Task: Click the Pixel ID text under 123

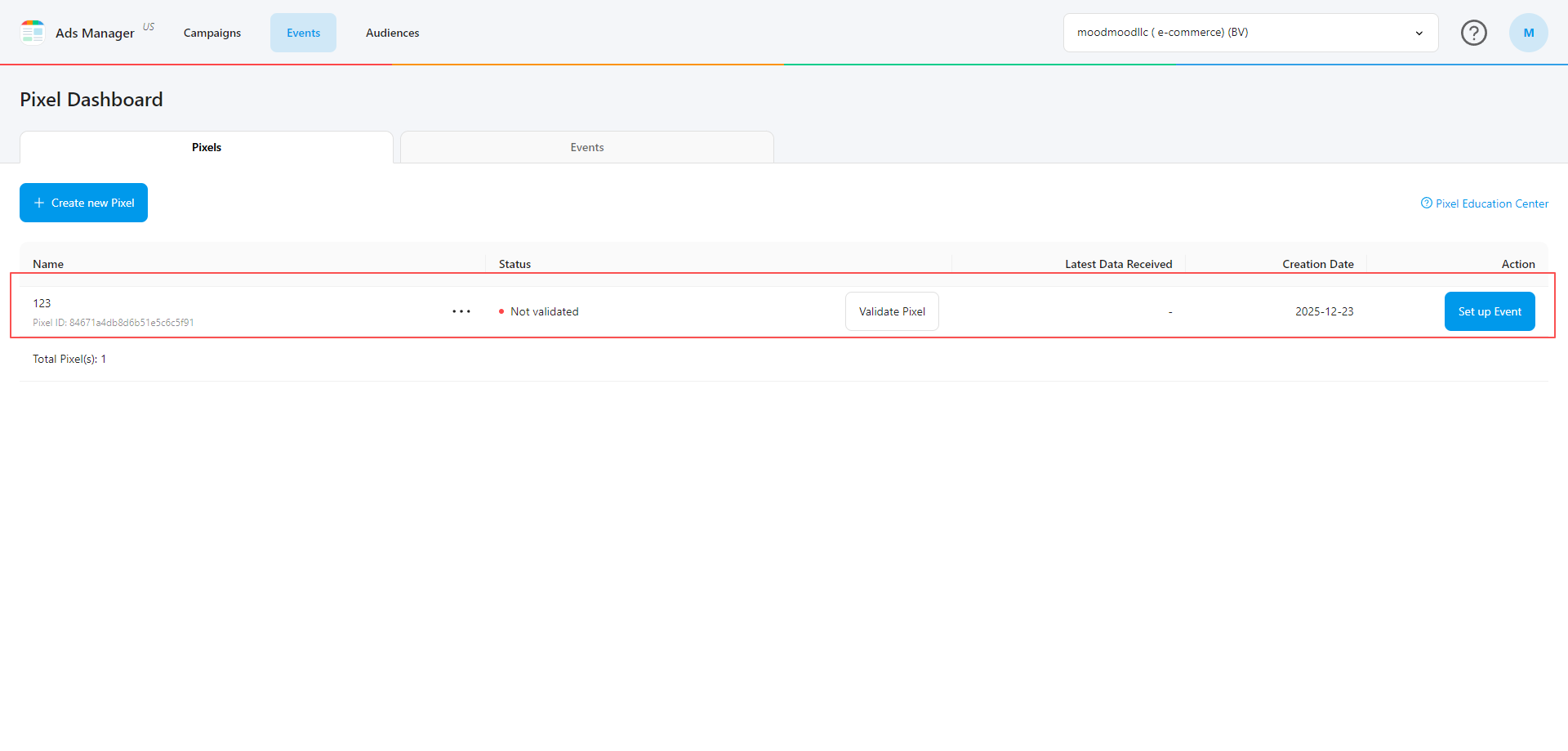Action: coord(114,323)
